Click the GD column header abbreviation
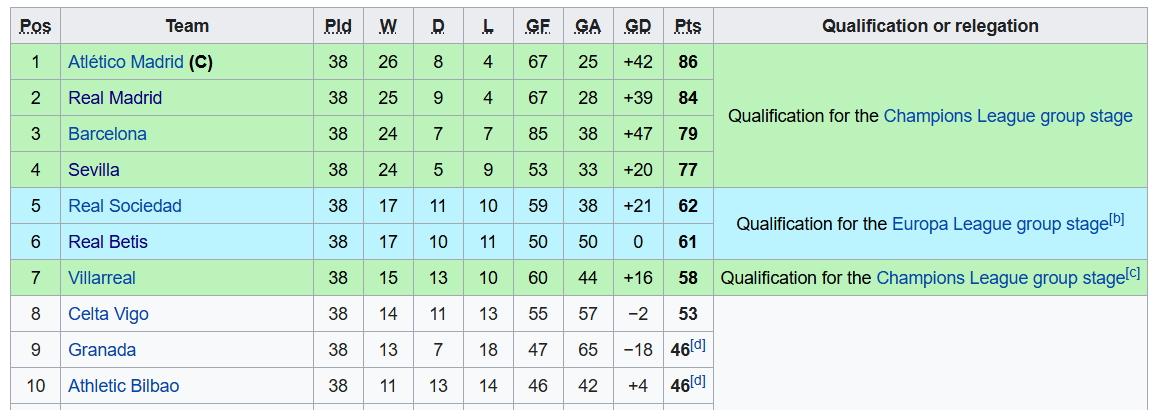This screenshot has width=1156, height=410. (x=638, y=27)
